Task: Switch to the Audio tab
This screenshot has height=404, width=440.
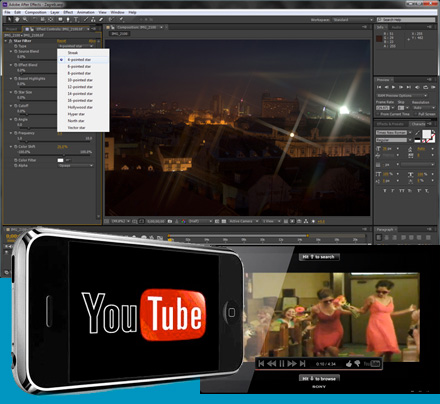Action: 397,27
